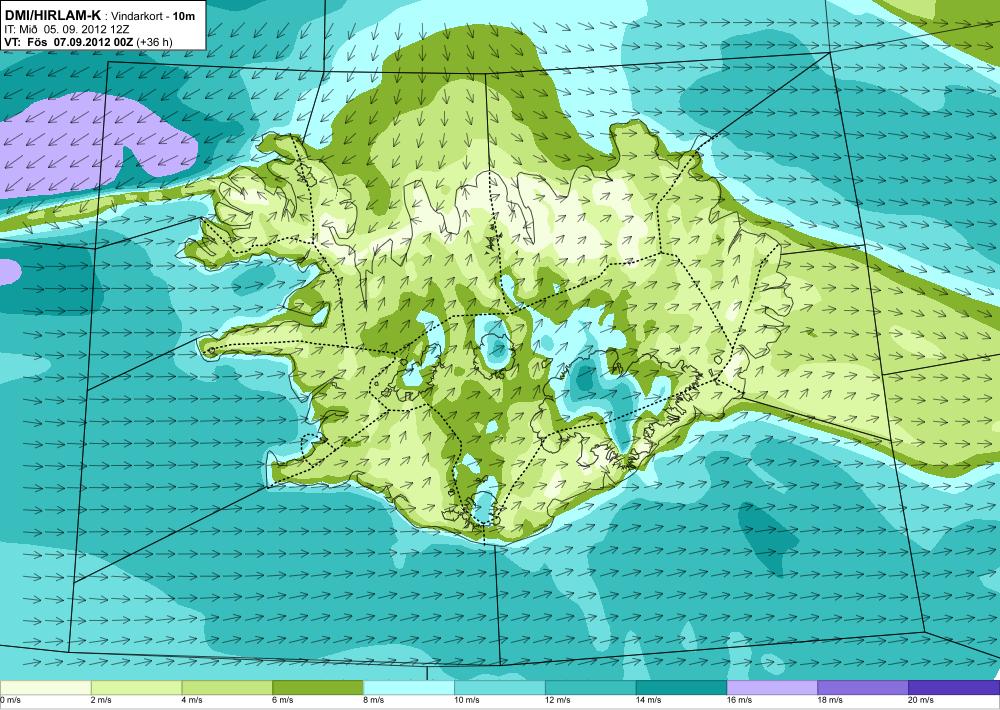Screen dimensions: 1000x710
Task: Select the lightest cyan 8–10 m/s swatch
Action: pos(409,688)
